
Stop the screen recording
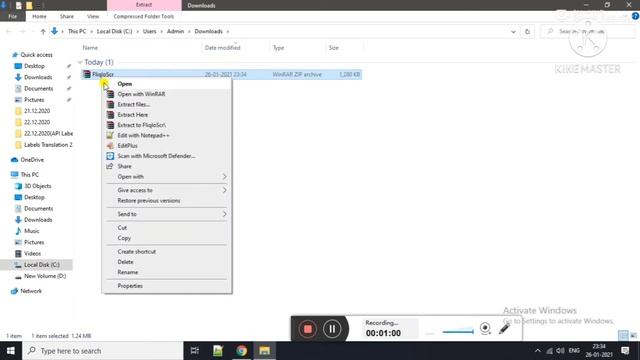(x=308, y=329)
